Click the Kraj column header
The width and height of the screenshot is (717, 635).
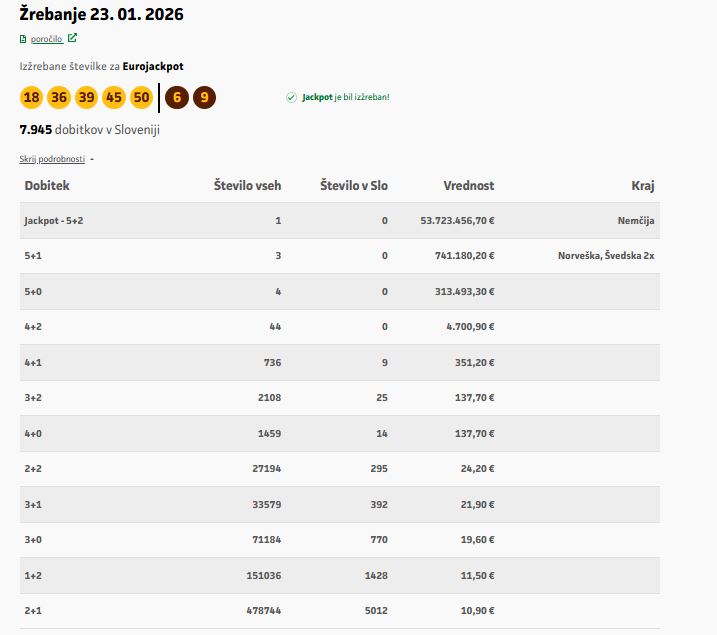coord(642,185)
